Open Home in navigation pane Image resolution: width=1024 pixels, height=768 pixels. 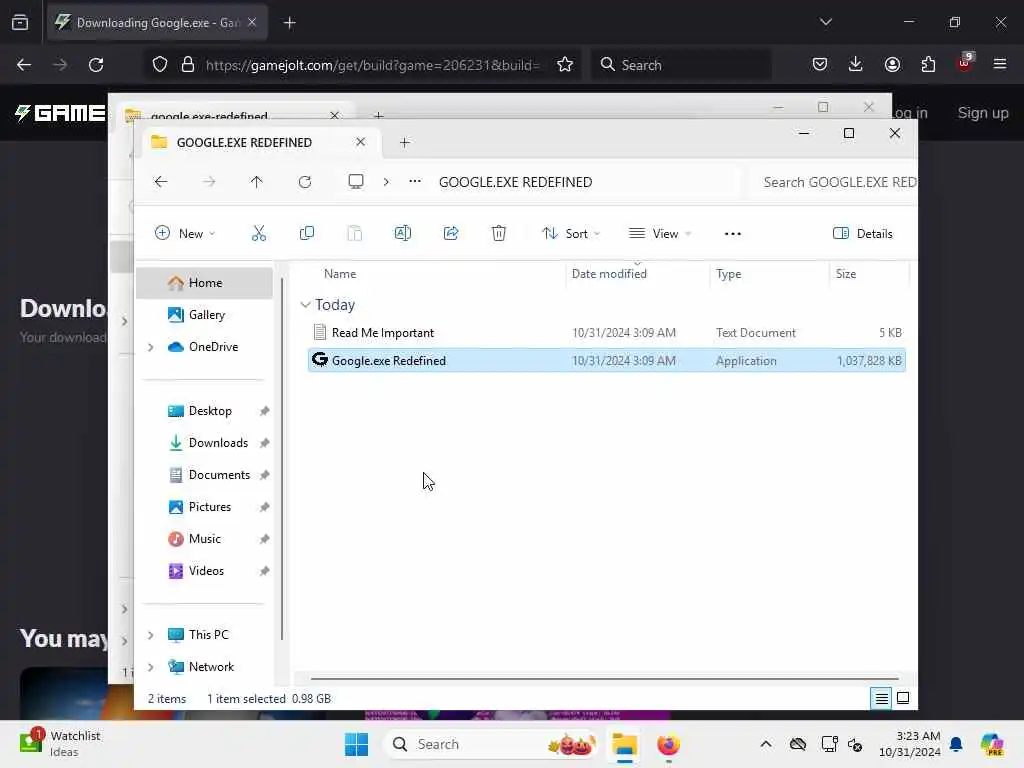click(204, 283)
